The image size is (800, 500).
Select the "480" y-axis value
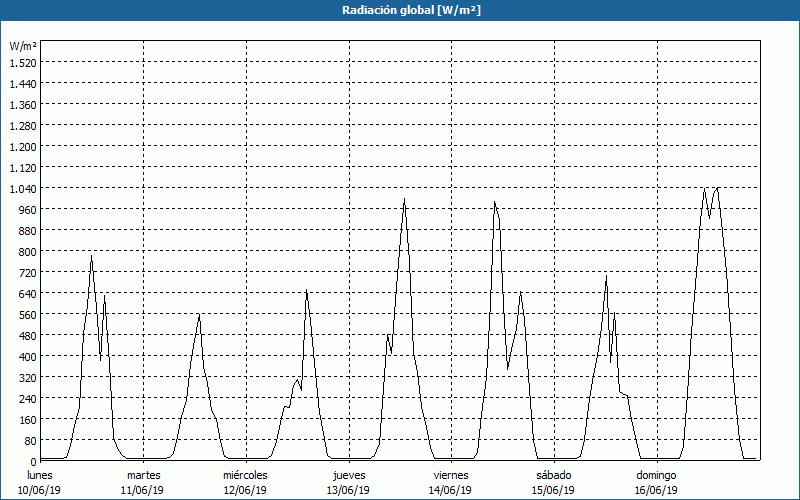click(x=27, y=335)
